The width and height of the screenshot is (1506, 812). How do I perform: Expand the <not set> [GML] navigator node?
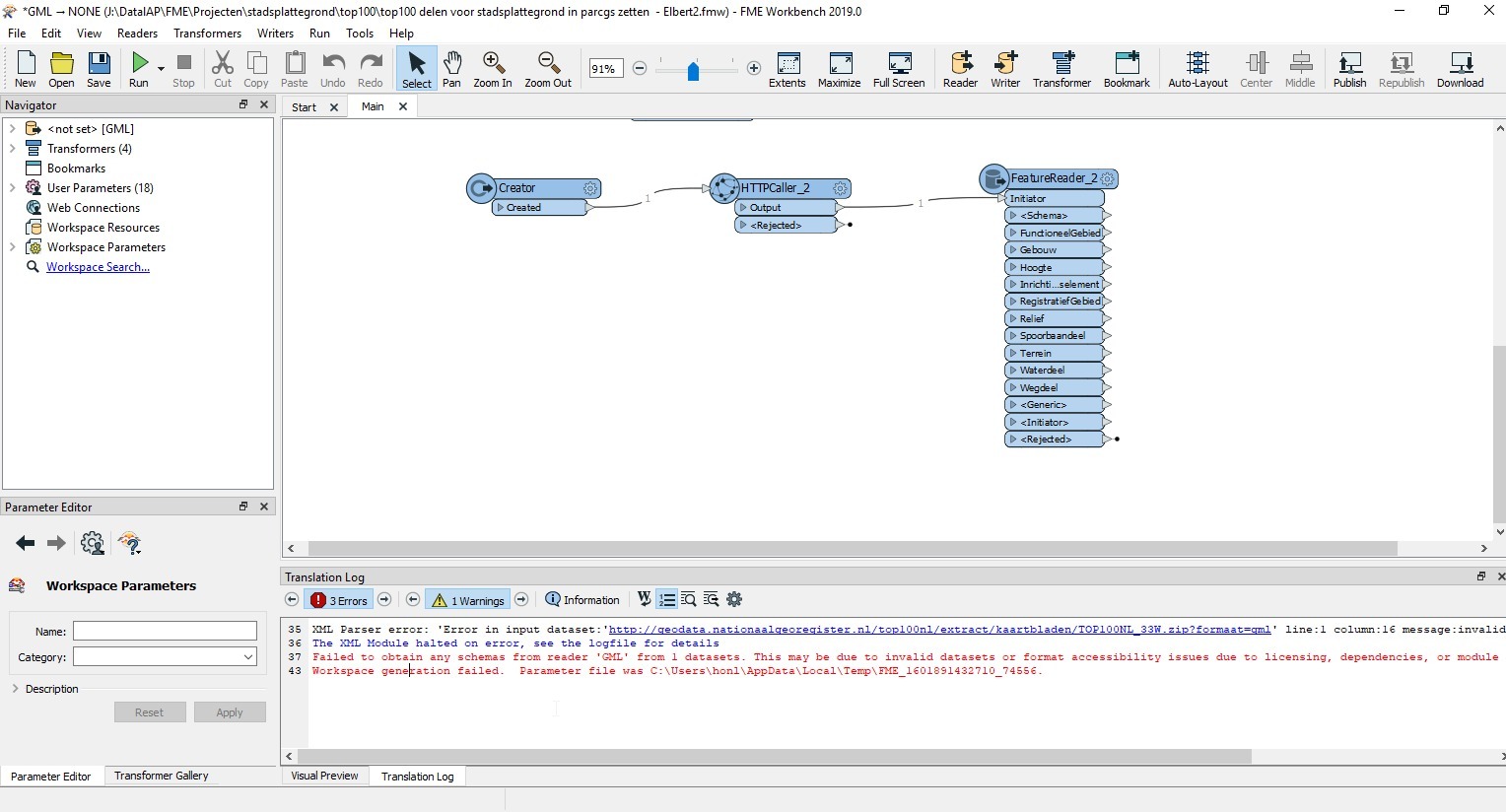(12, 128)
